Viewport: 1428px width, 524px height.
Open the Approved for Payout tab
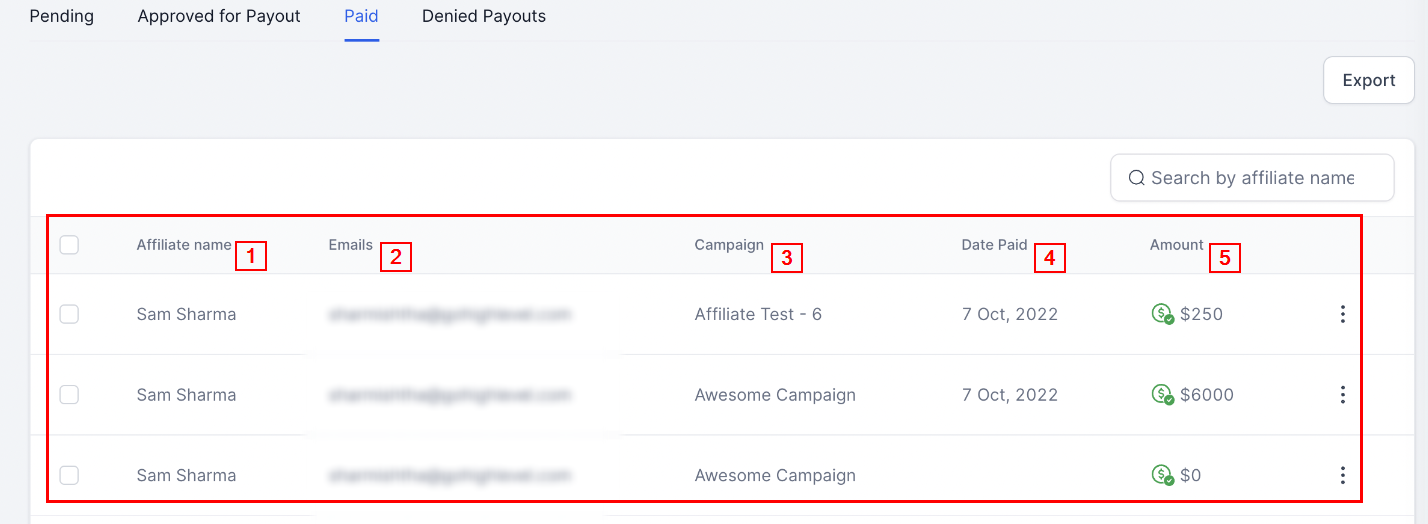219,16
